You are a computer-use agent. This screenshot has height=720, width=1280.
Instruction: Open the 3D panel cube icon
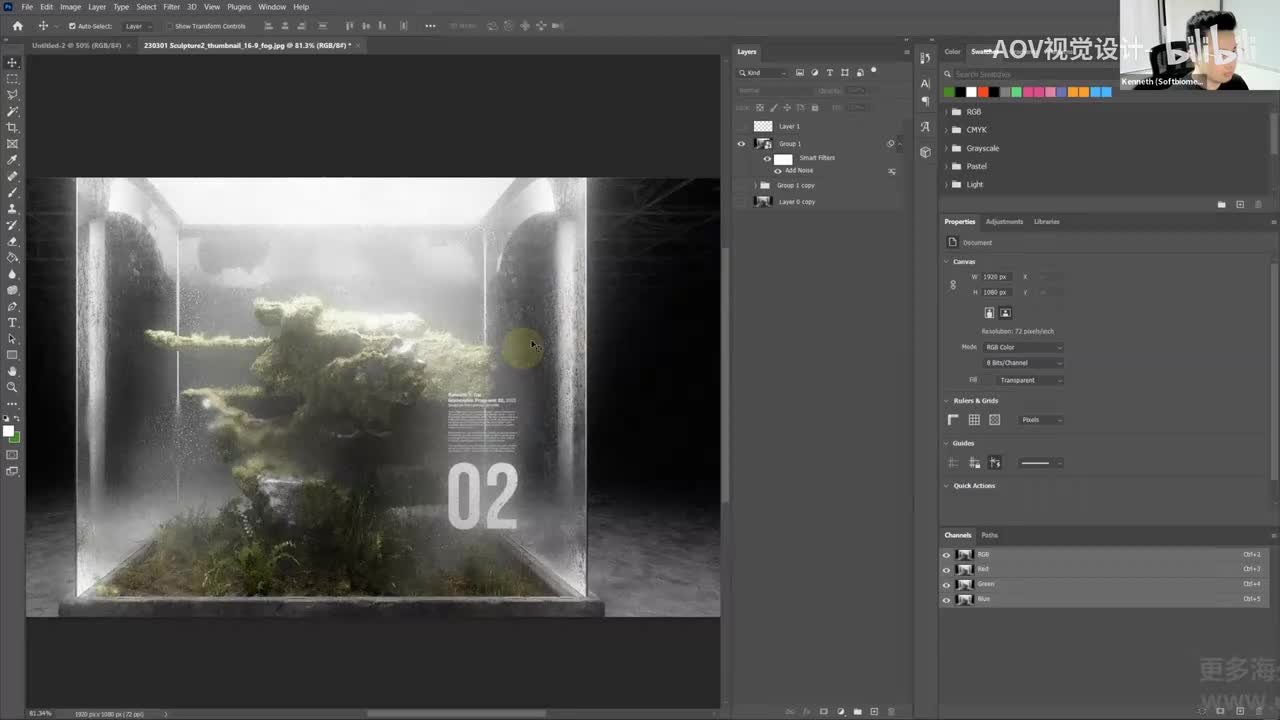(925, 152)
